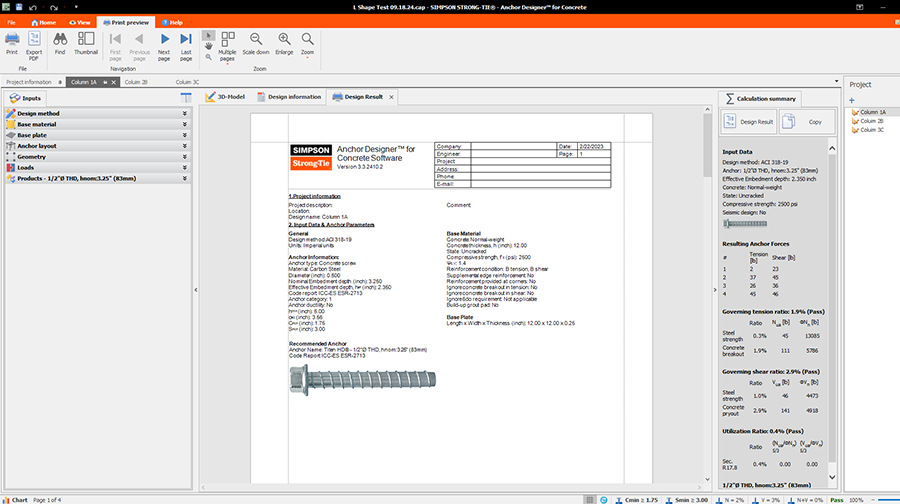Open the Help ribbon tab
Screen dimensions: 900x504
pyautogui.click(x=172, y=22)
